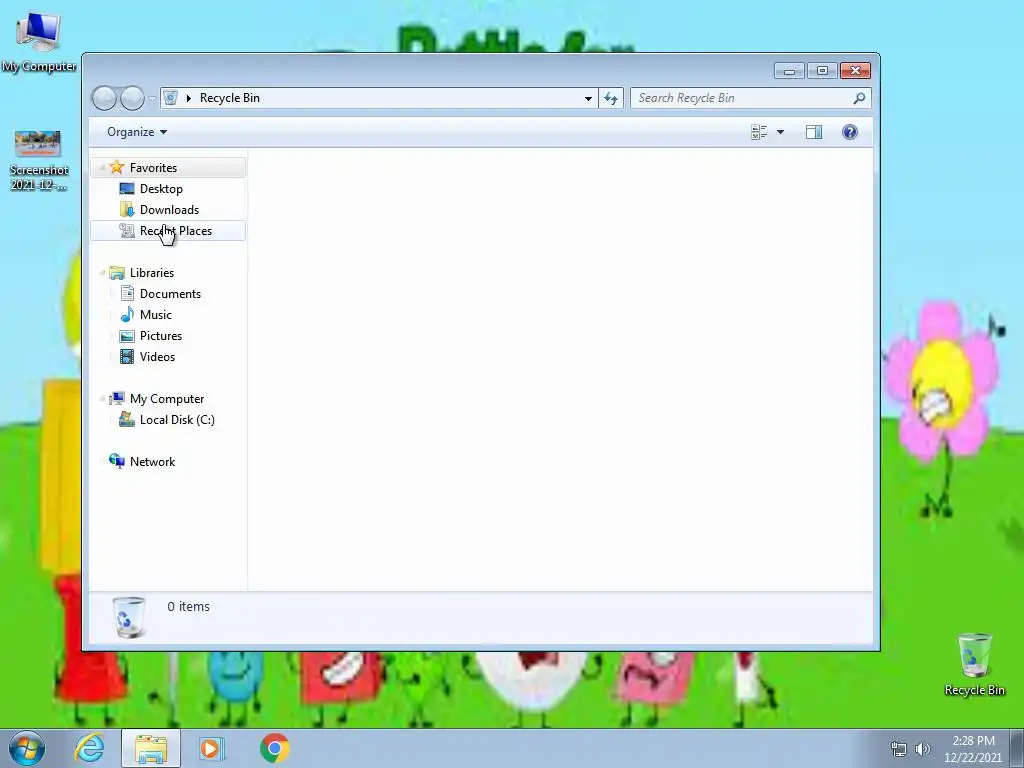Click the Forward navigation arrow button
Viewport: 1024px width, 768px height.
point(132,98)
